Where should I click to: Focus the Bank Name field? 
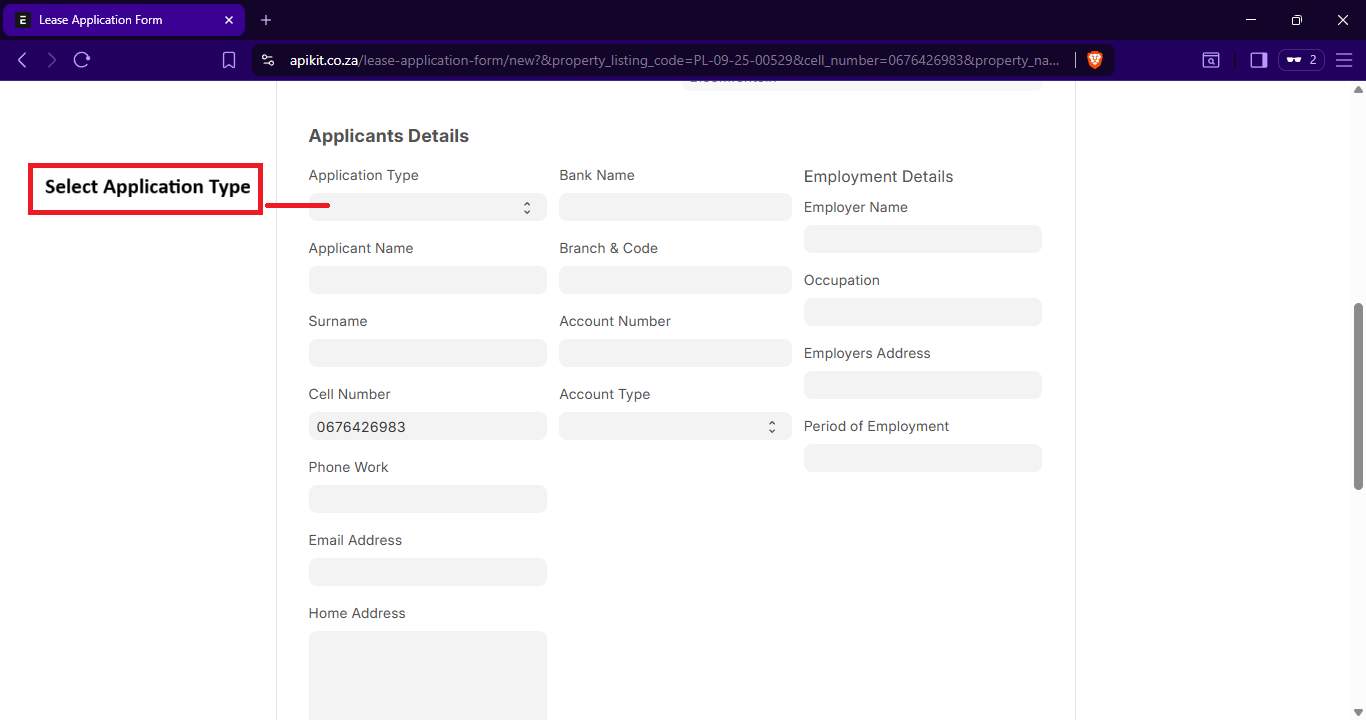coord(675,207)
